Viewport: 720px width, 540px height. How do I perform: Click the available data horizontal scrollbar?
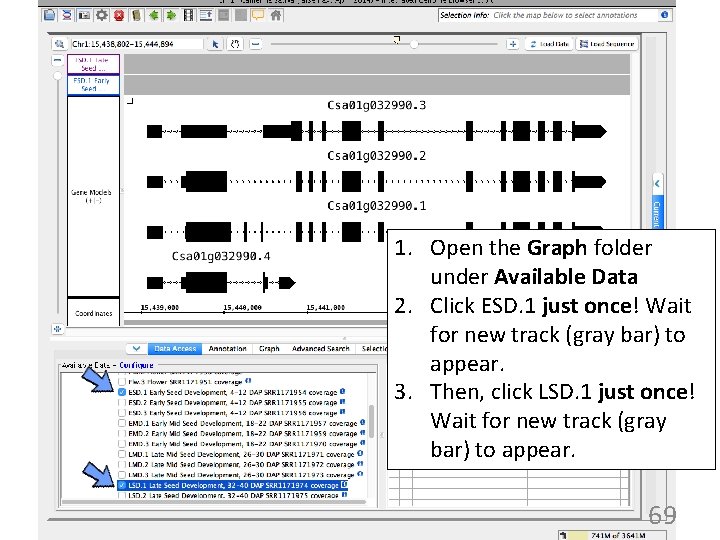[x=214, y=502]
